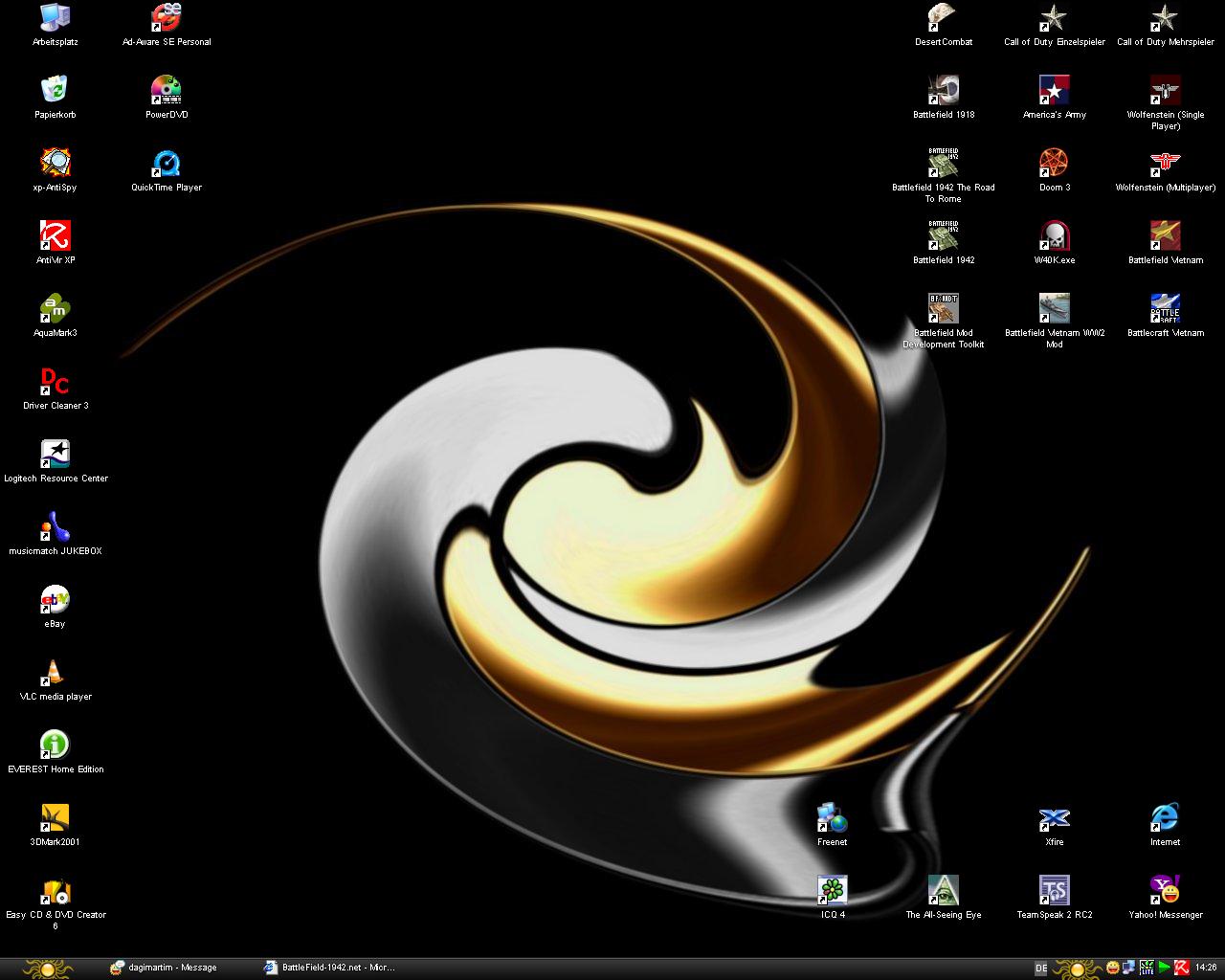Click the America's Army icon
The height and width of the screenshot is (980, 1225).
(x=1054, y=92)
